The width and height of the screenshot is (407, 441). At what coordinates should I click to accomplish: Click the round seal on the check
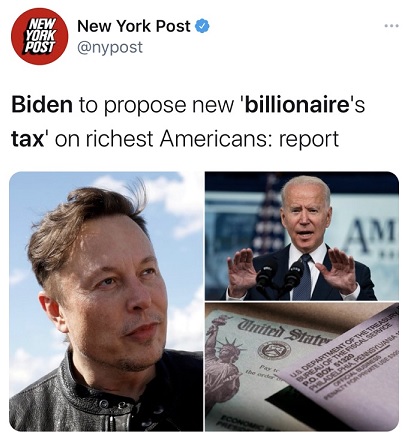(x=274, y=350)
